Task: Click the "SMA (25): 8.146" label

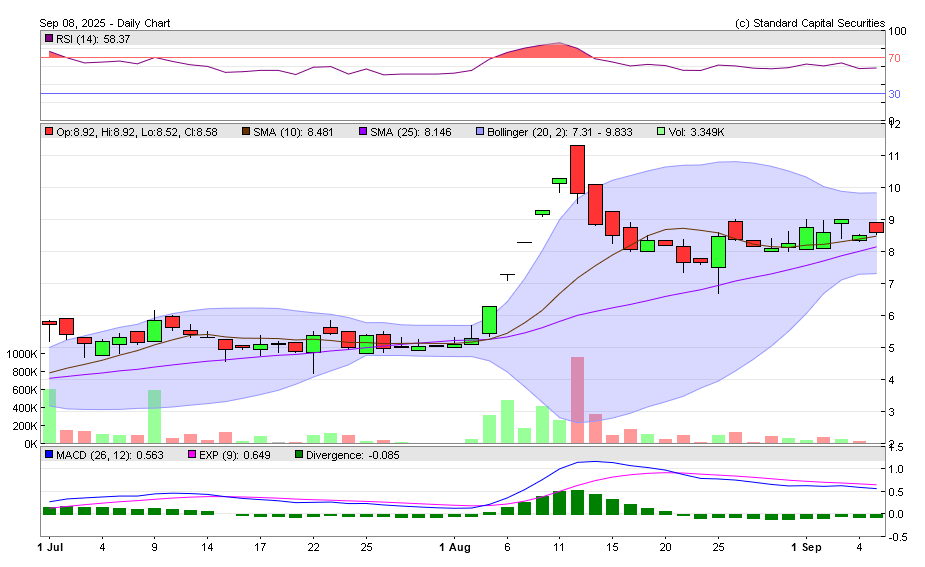Action: [411, 132]
